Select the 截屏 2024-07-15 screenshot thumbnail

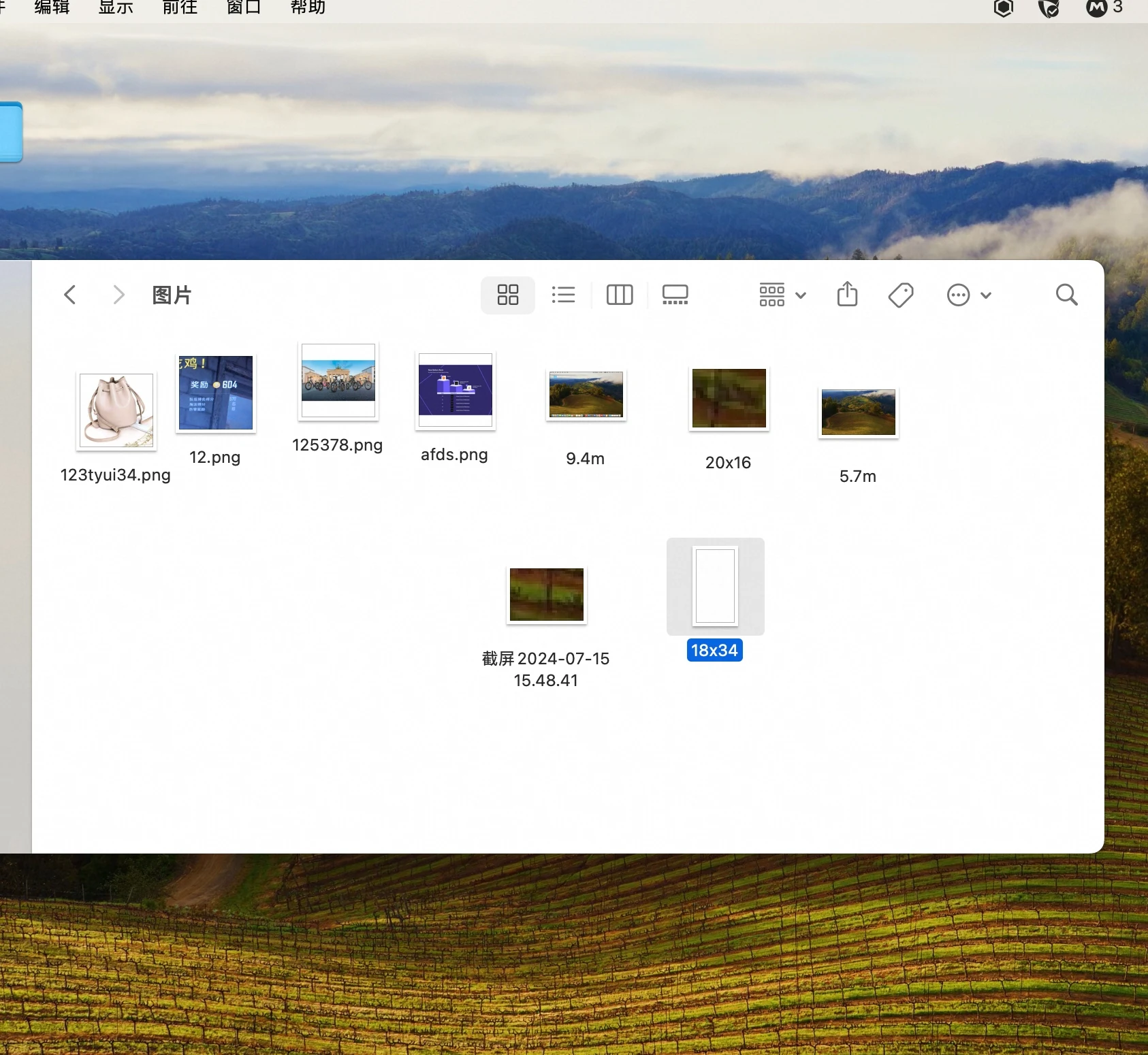click(547, 595)
